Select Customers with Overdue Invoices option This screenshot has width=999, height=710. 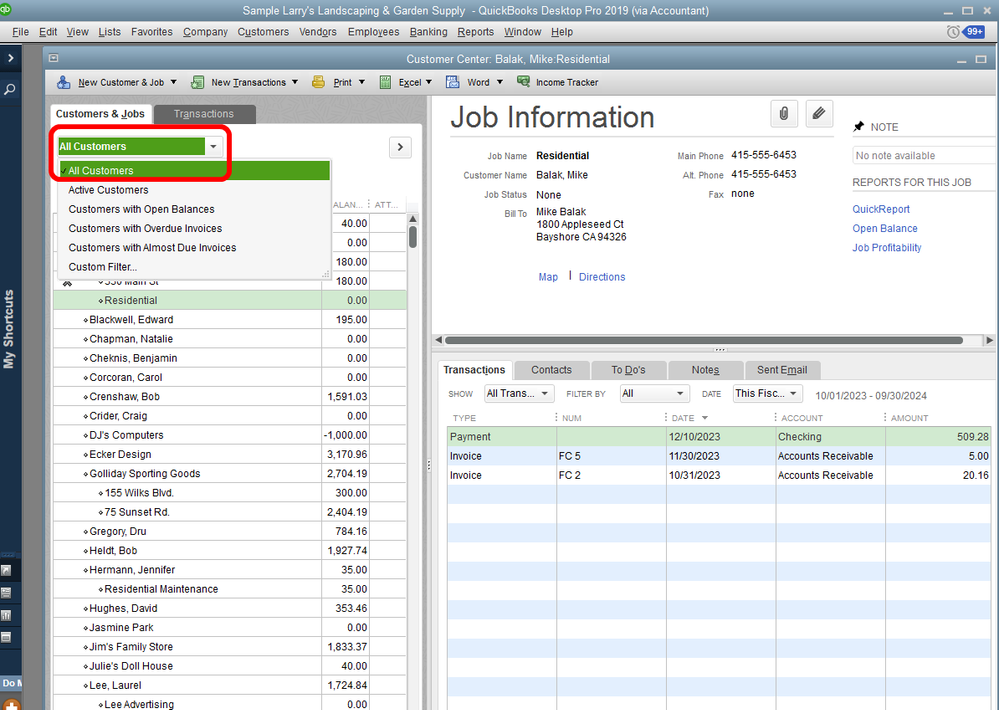coord(194,228)
